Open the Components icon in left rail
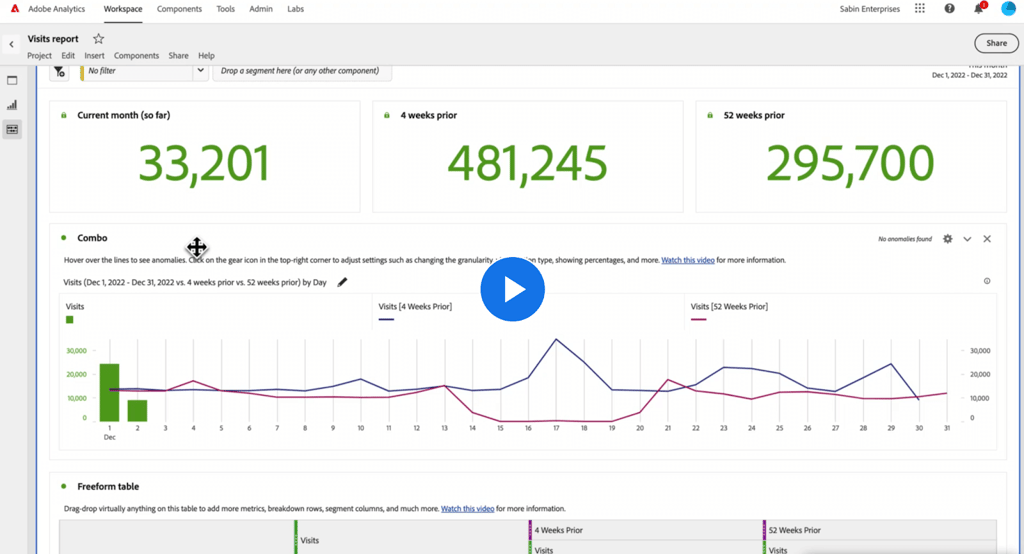 (12, 129)
